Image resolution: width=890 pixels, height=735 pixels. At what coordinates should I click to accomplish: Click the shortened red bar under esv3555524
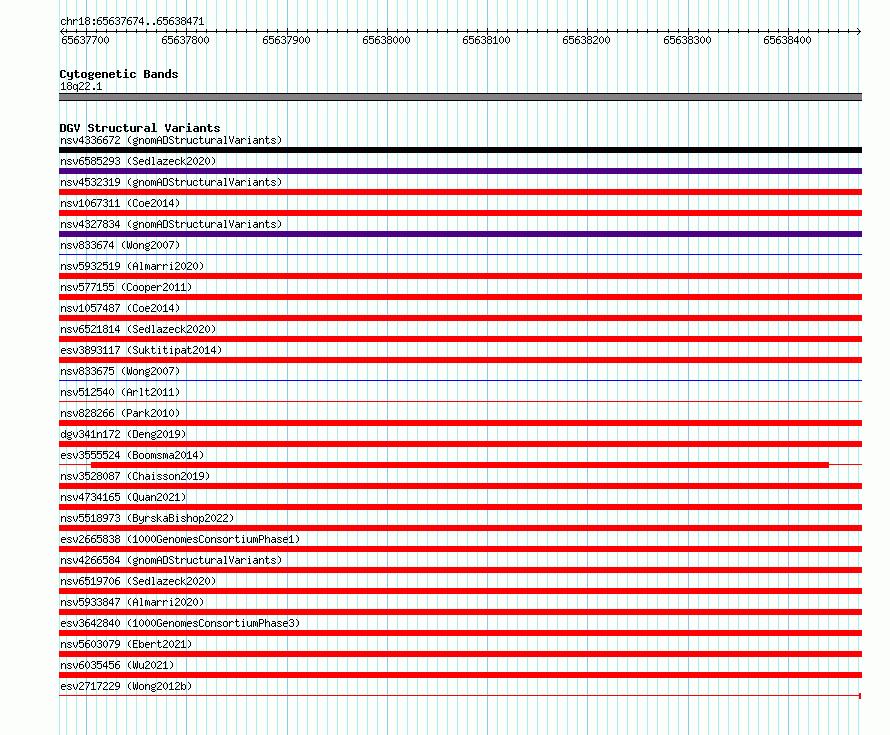pos(460,465)
